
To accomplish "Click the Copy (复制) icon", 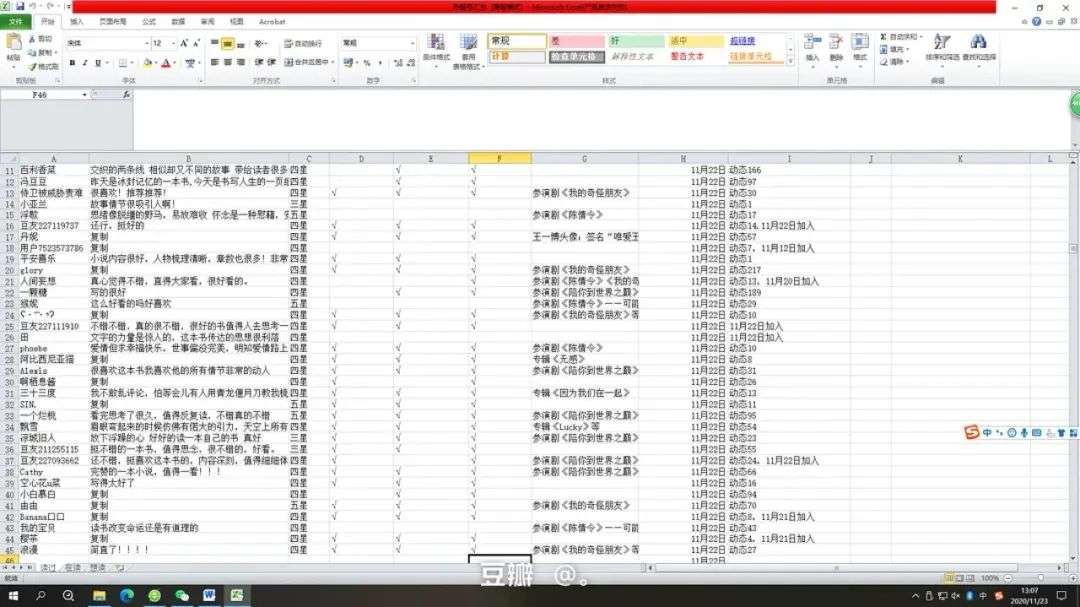I will [x=32, y=52].
